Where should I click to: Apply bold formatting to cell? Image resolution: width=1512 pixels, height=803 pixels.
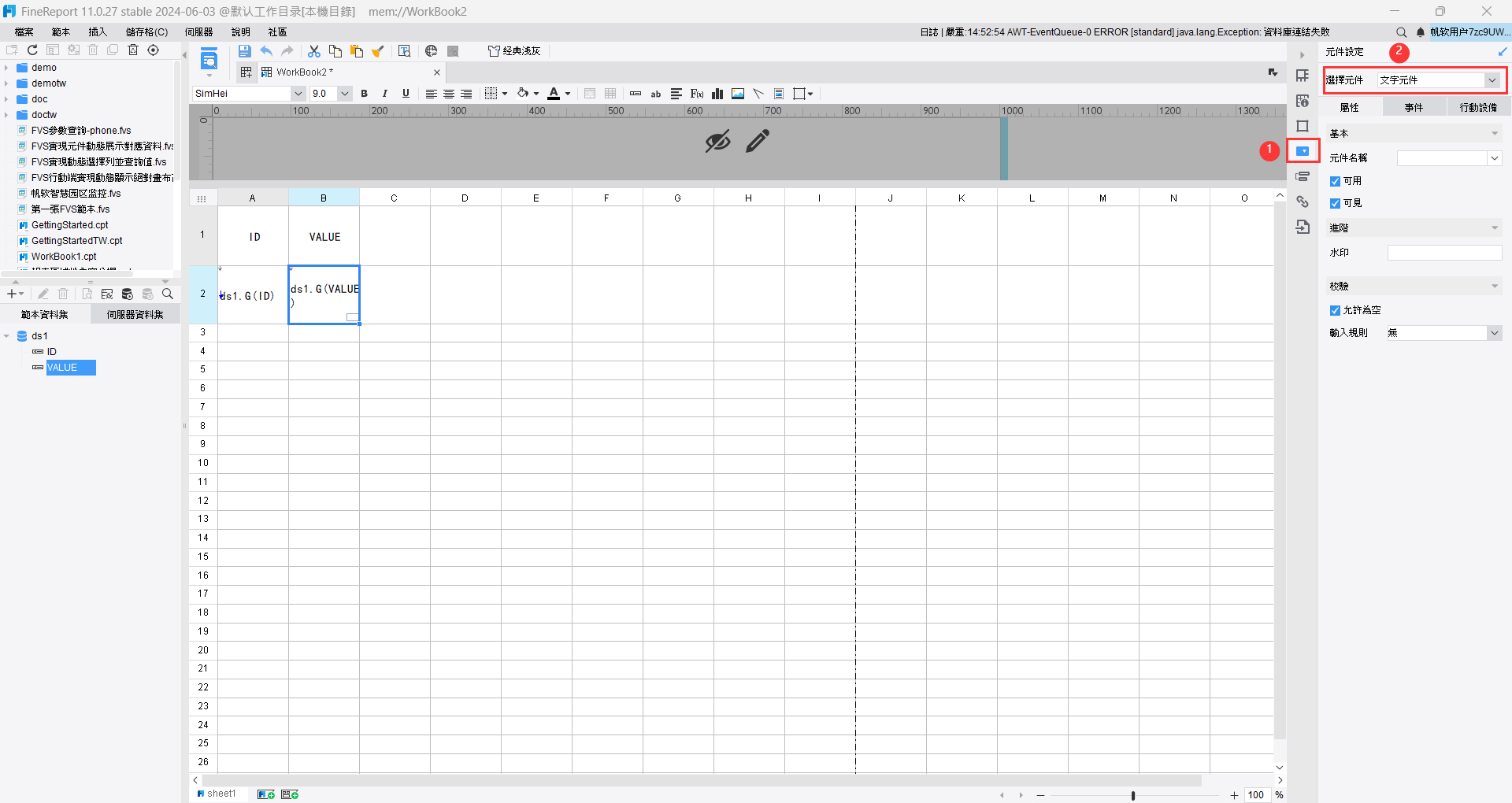tap(365, 94)
